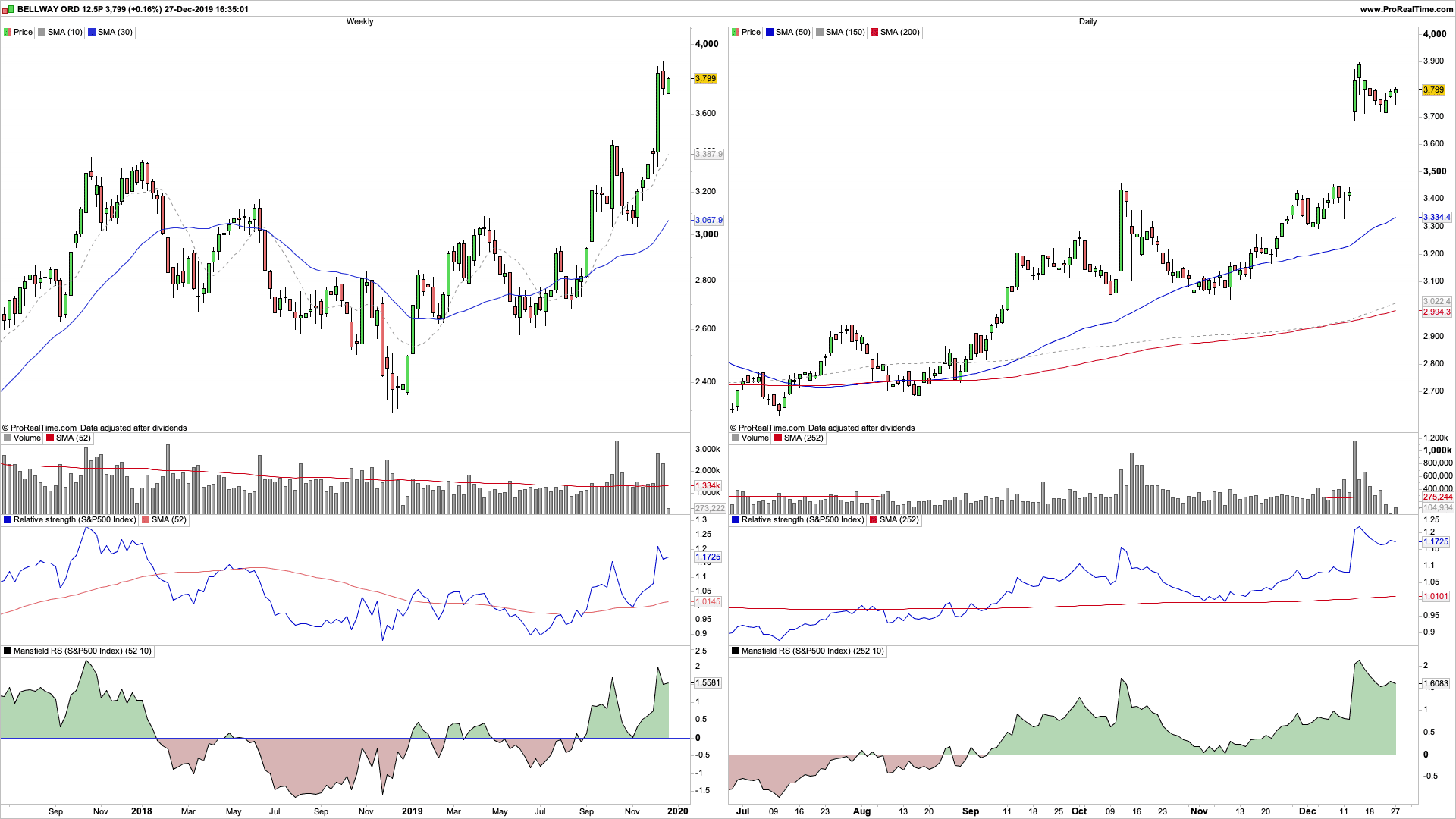Select the SMA (10) legend label
Image resolution: width=1456 pixels, height=819 pixels.
point(64,32)
